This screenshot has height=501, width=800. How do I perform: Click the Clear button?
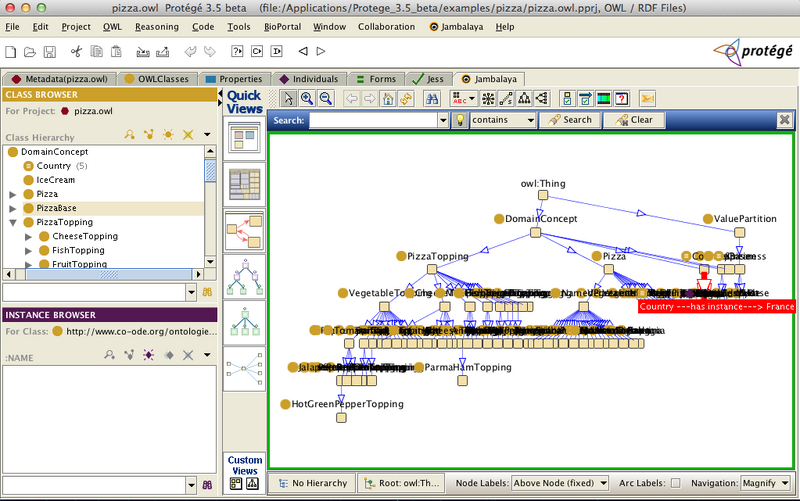click(634, 120)
